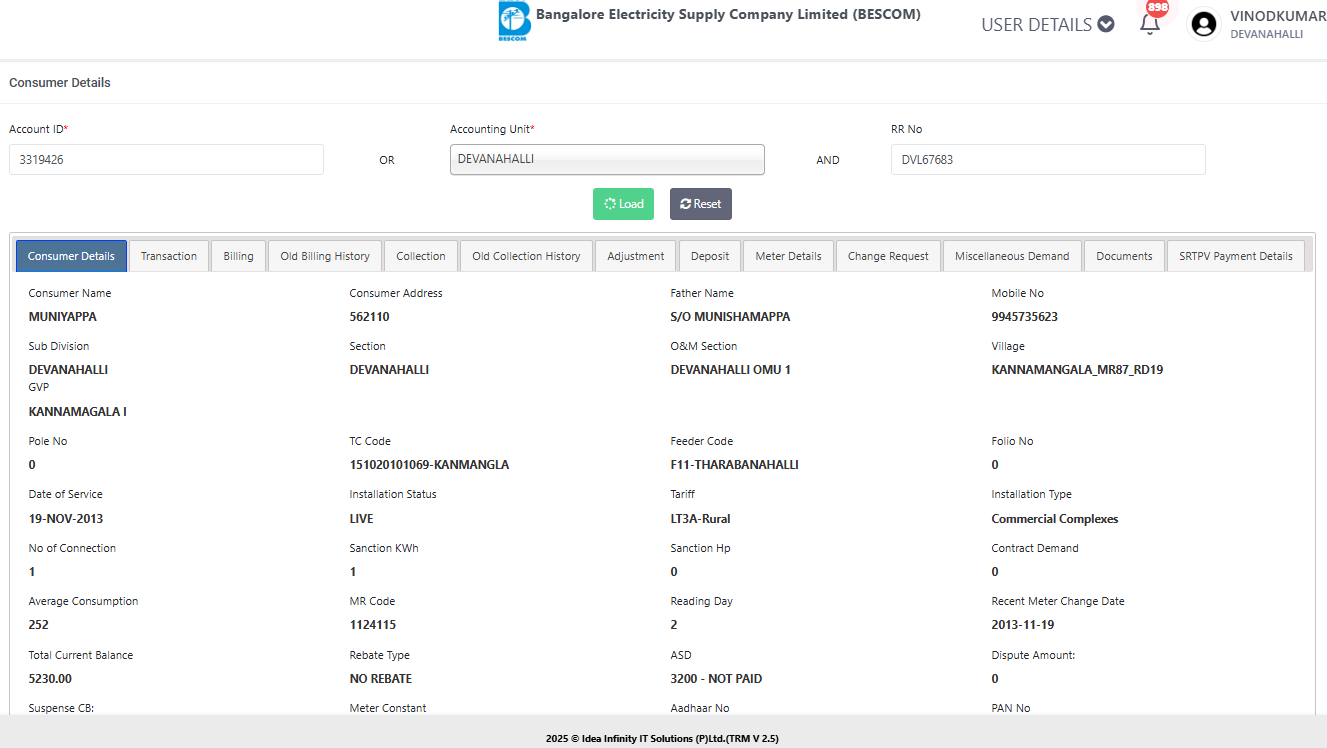
Task: Open the SRTPV Payment Details tab
Action: pyautogui.click(x=1235, y=256)
